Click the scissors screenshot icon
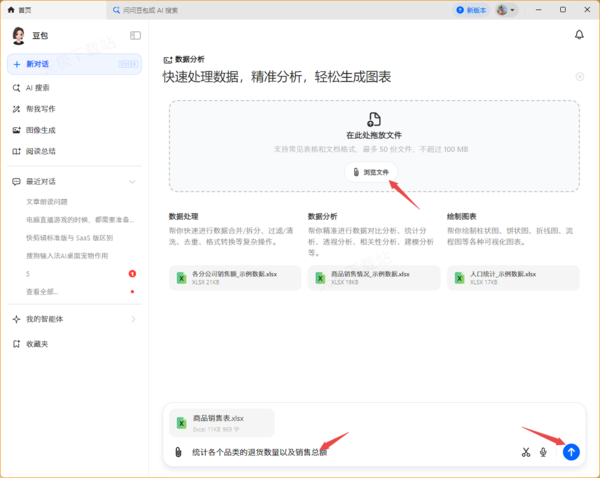 coord(526,452)
